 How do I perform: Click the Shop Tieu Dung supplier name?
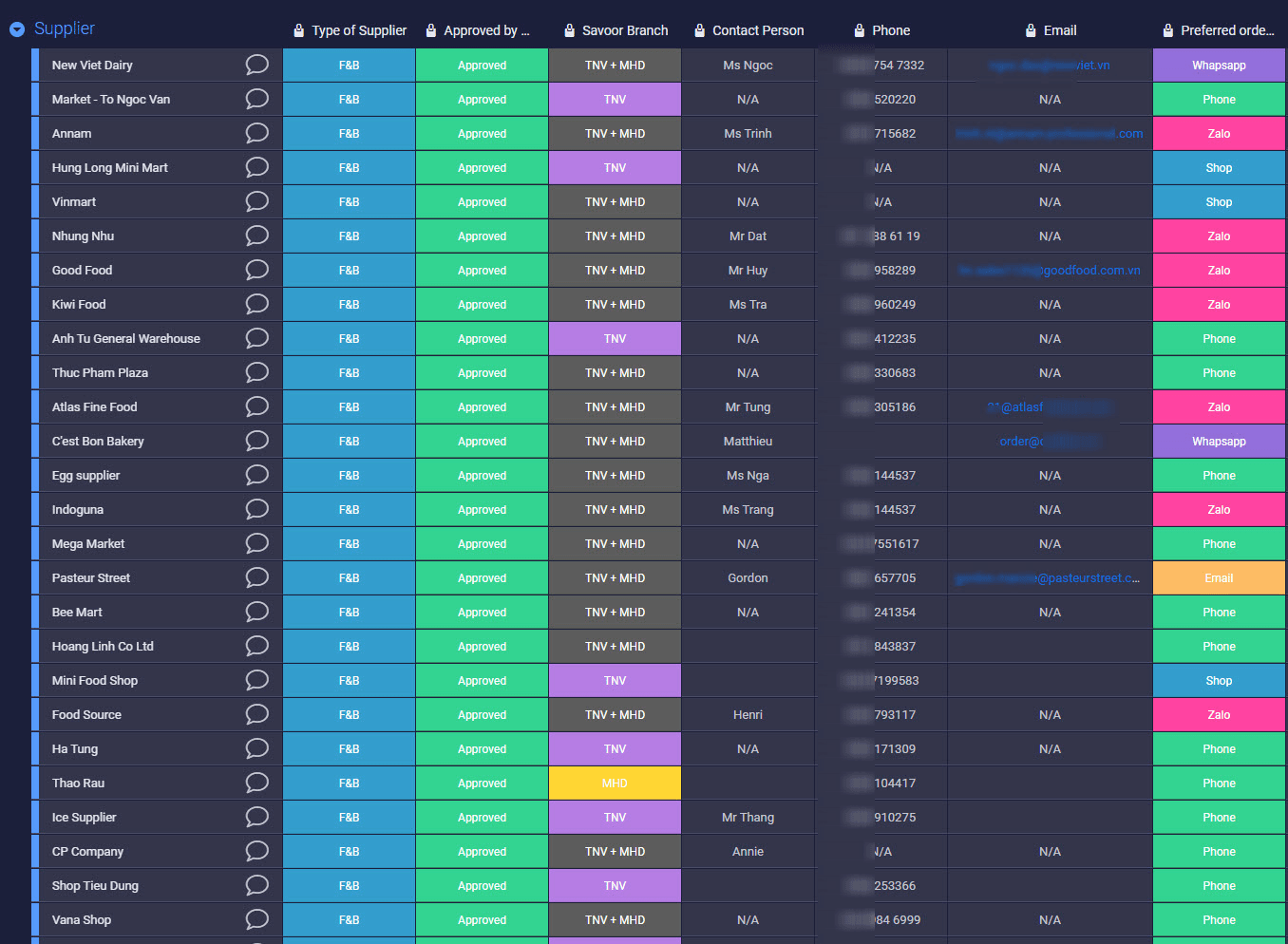[95, 886]
